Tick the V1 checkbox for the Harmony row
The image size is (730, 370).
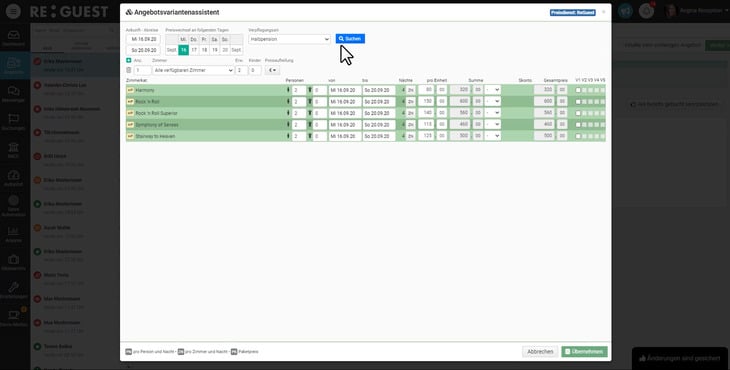578,90
